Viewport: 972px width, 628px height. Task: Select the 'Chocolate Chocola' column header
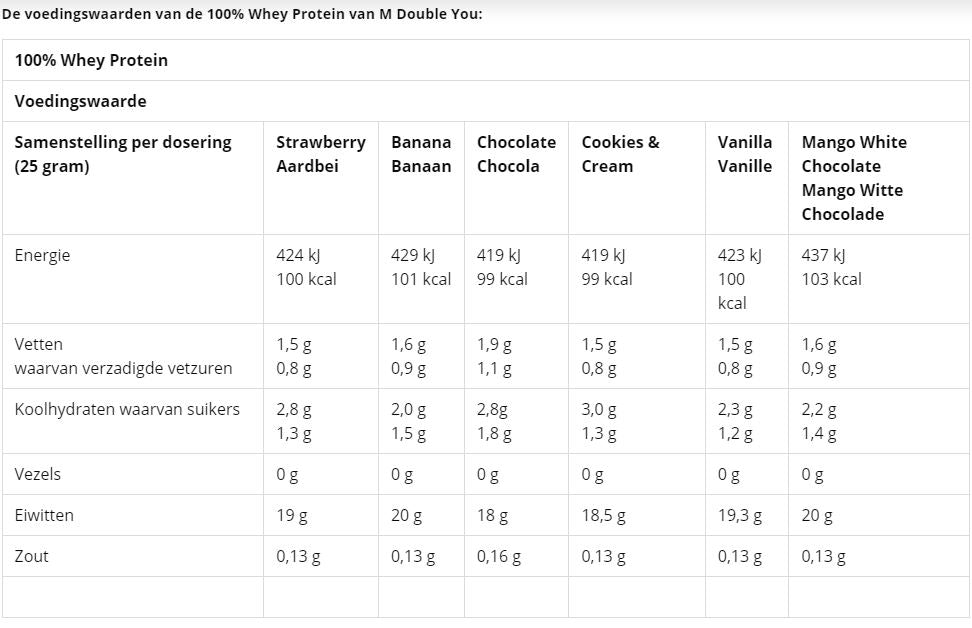point(516,154)
